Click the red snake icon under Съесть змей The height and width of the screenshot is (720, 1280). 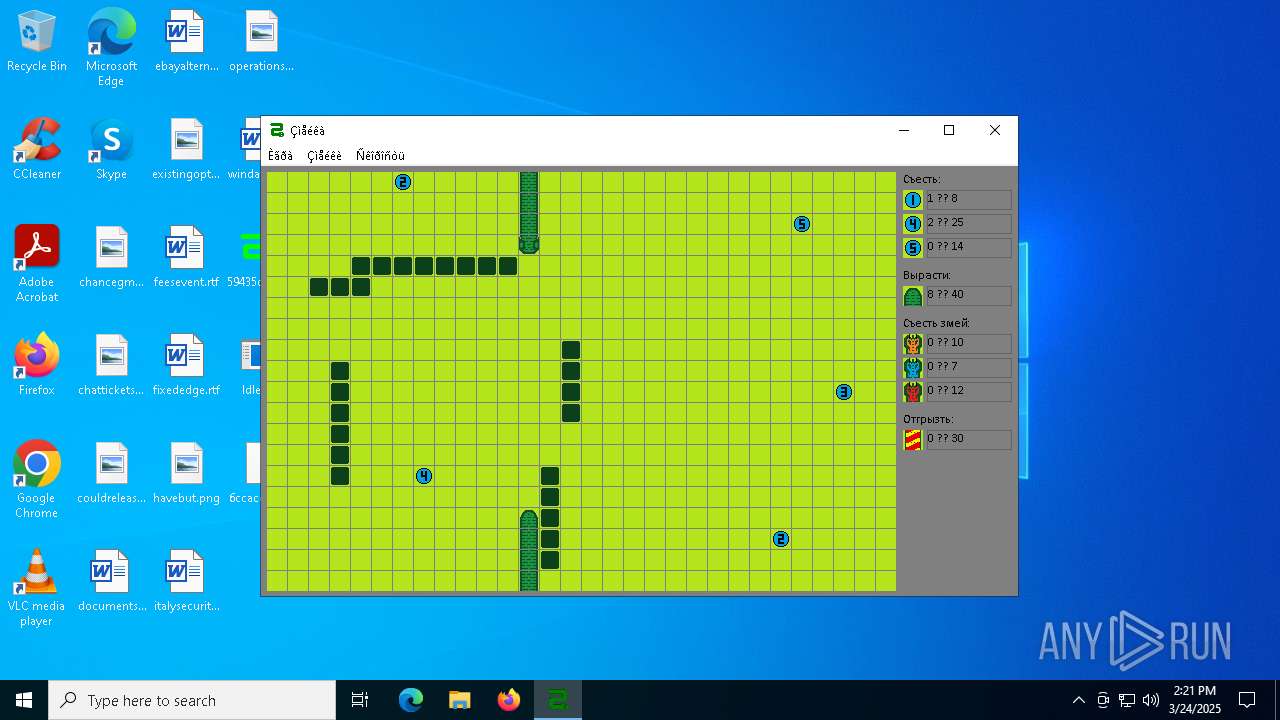click(x=913, y=392)
